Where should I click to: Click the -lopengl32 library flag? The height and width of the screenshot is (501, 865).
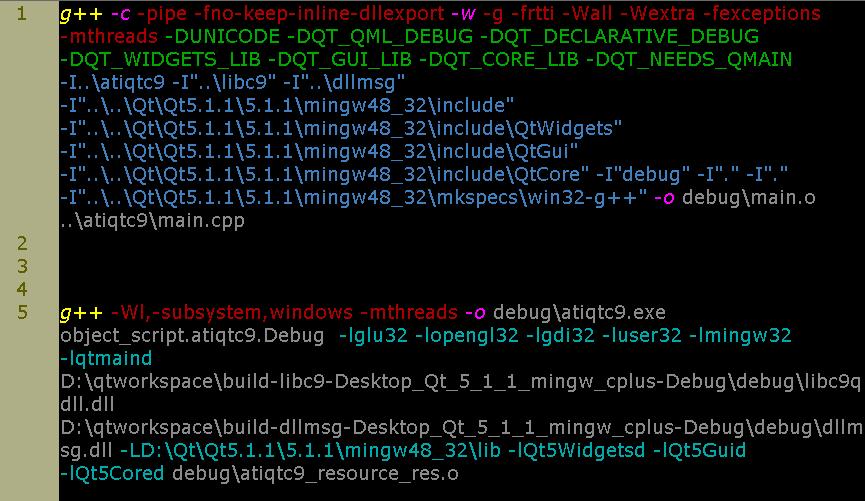[467, 335]
